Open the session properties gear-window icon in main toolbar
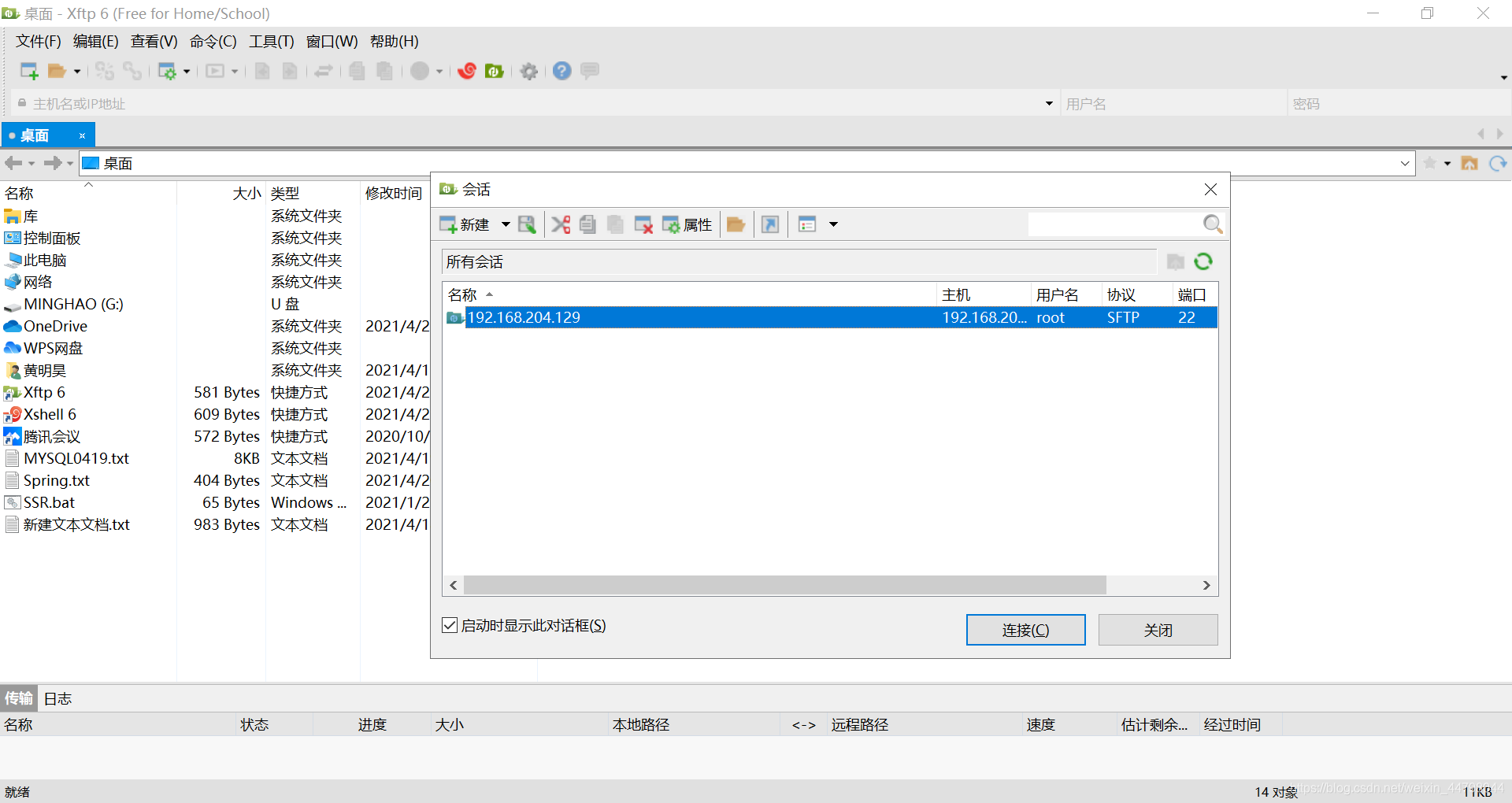 (167, 72)
